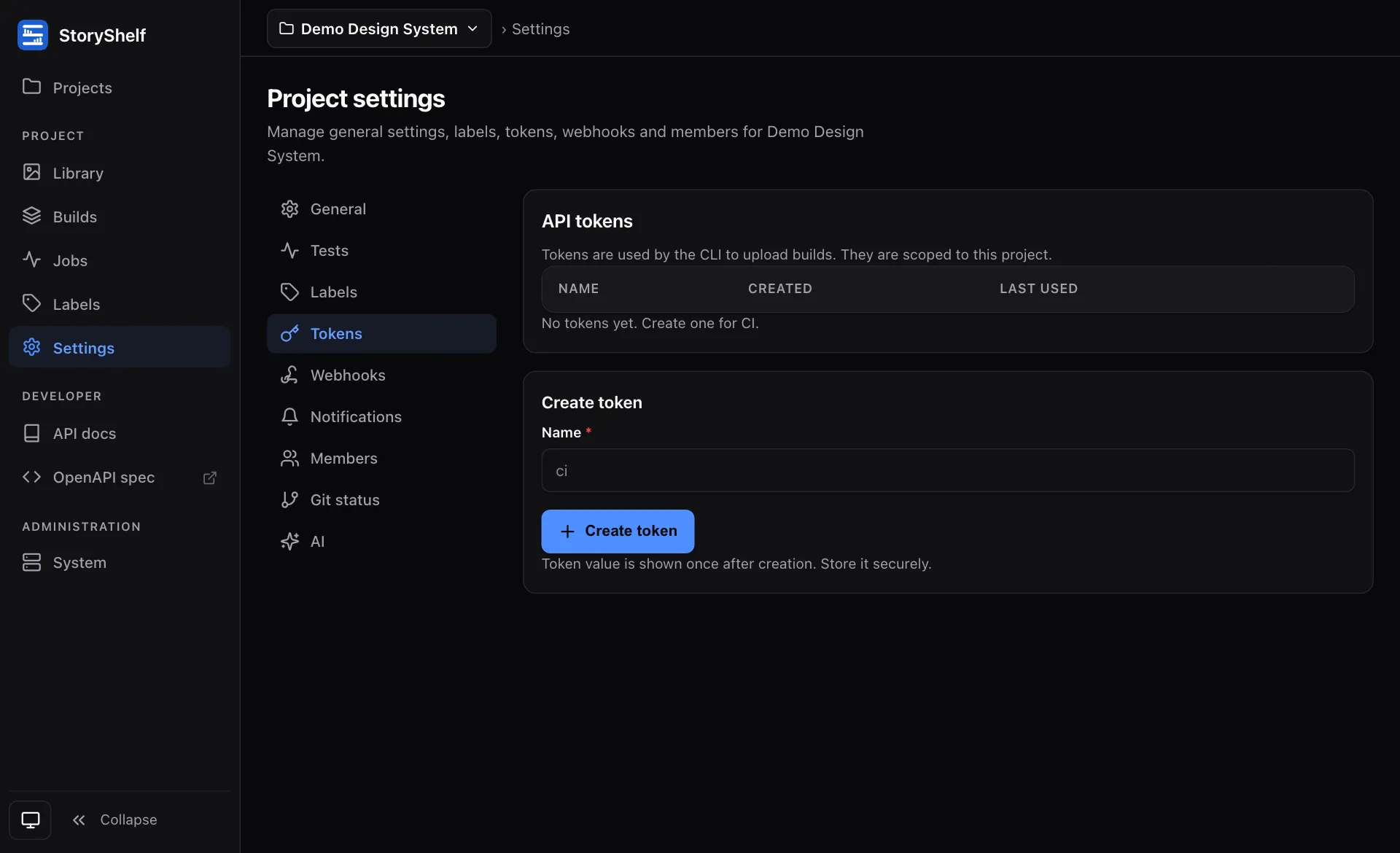Click the Settings breadcrumb text
The image size is (1400, 853).
tap(540, 29)
